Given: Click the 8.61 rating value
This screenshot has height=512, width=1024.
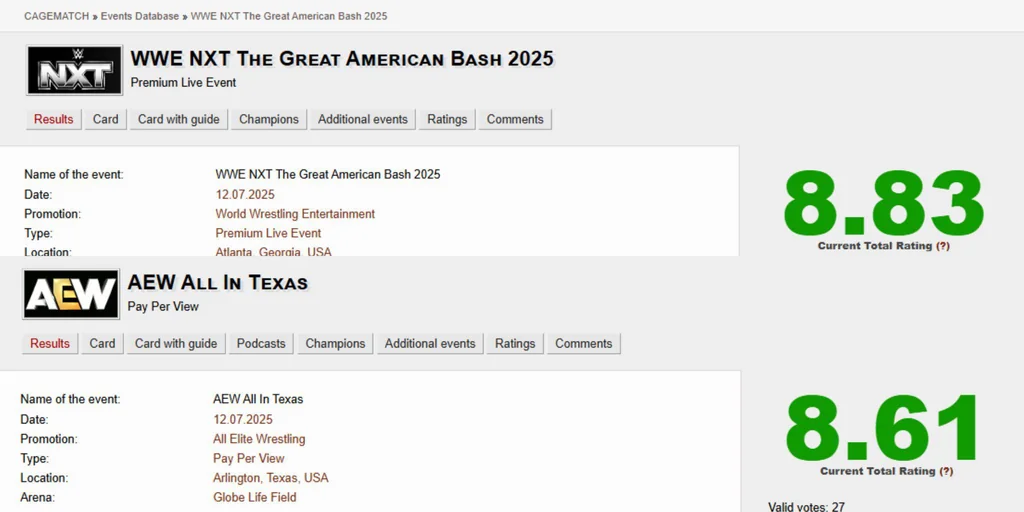Looking at the screenshot, I should [x=883, y=428].
